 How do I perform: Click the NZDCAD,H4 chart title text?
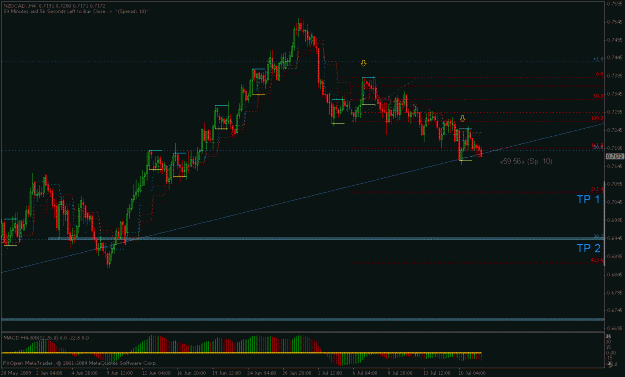click(x=55, y=6)
